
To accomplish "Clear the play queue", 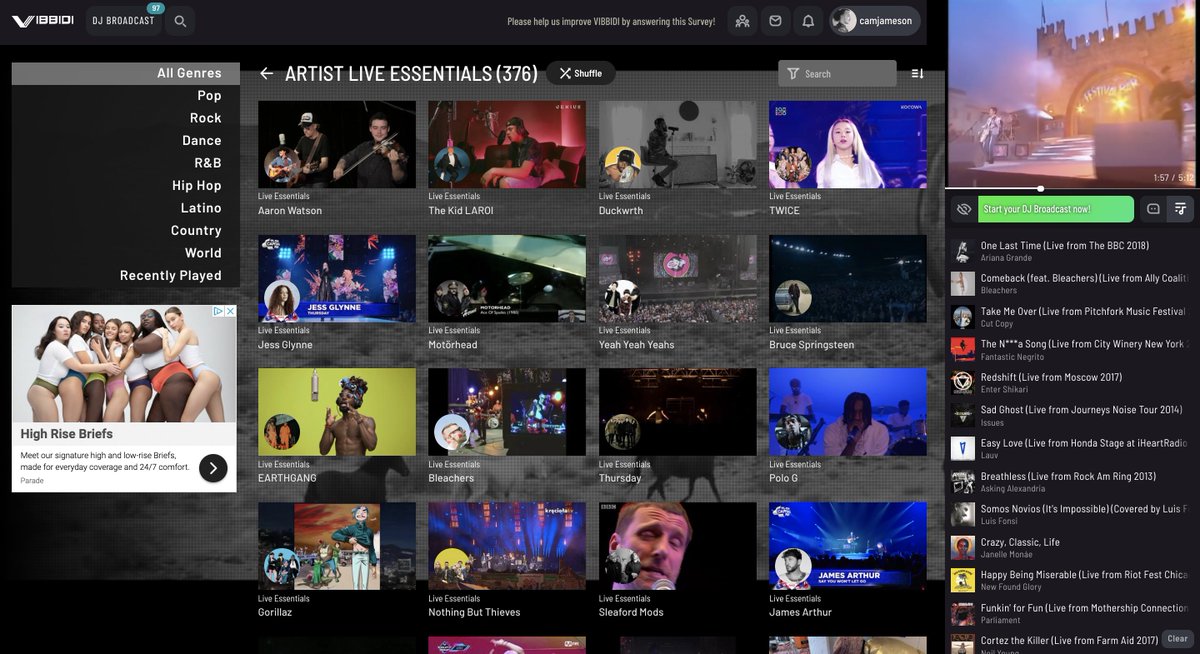I will pyautogui.click(x=1178, y=639).
